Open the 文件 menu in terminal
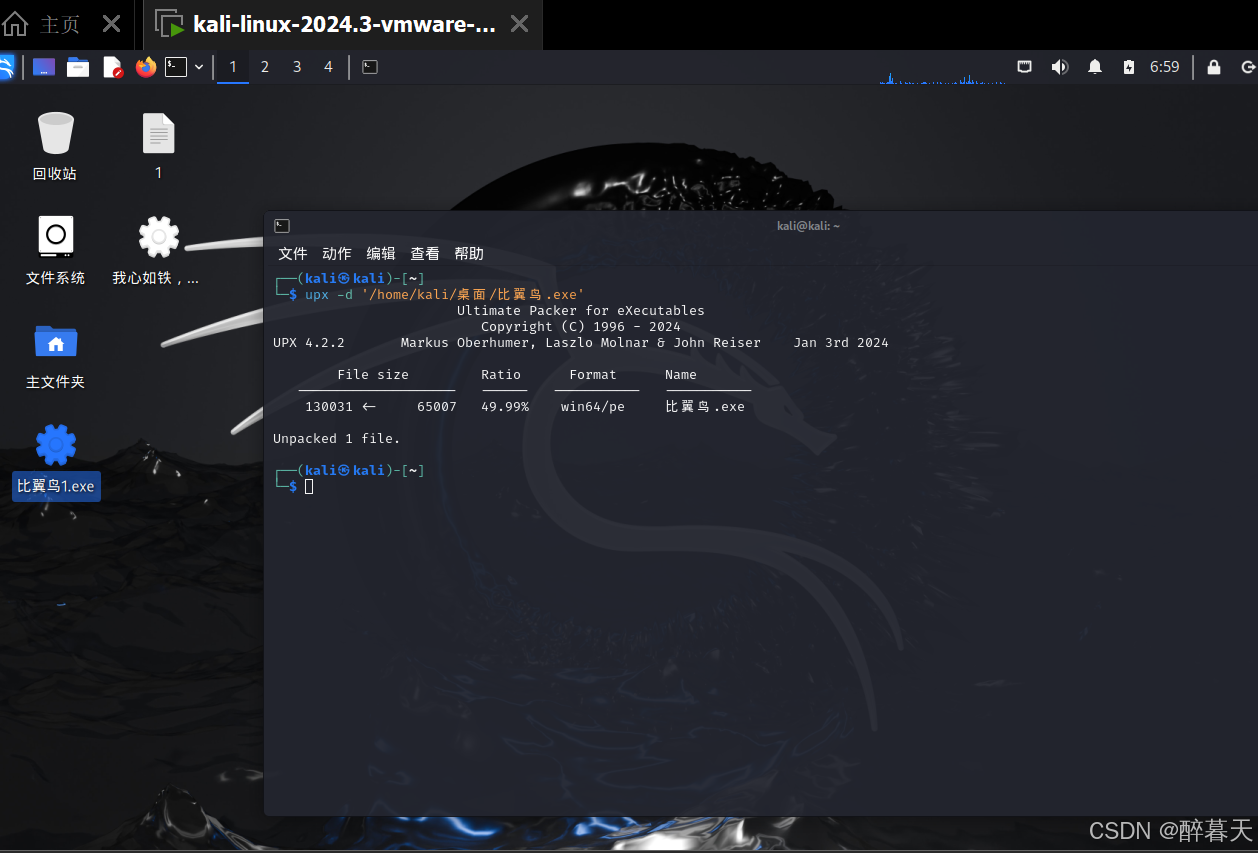The height and width of the screenshot is (853, 1258). [x=293, y=253]
